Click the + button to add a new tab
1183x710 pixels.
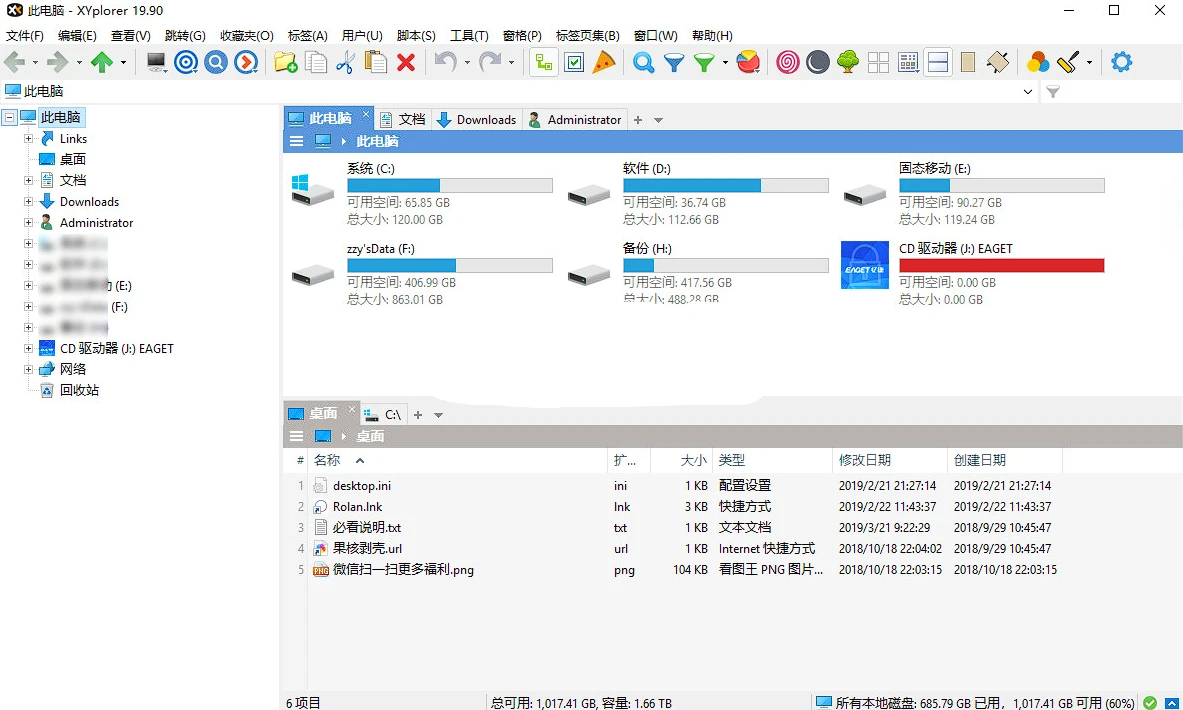[637, 119]
